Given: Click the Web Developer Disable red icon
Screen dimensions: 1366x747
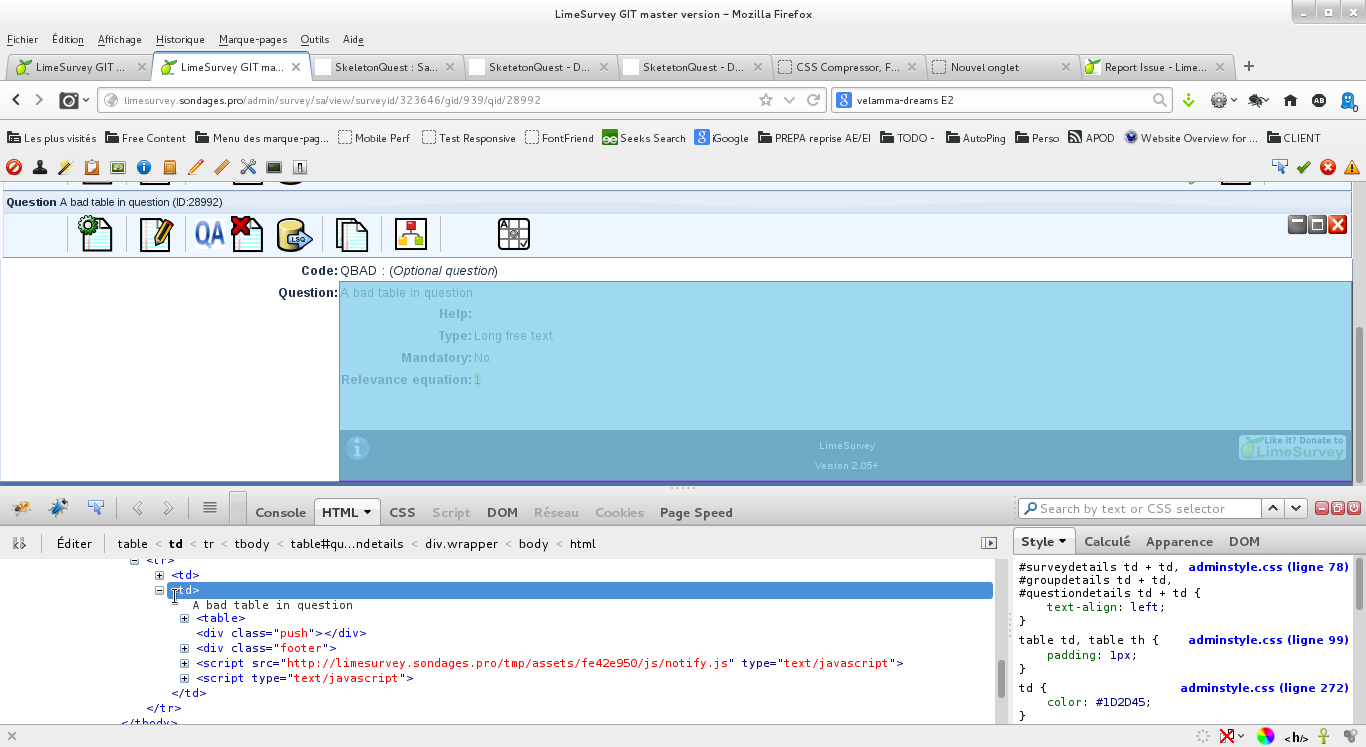Looking at the screenshot, I should [14, 167].
